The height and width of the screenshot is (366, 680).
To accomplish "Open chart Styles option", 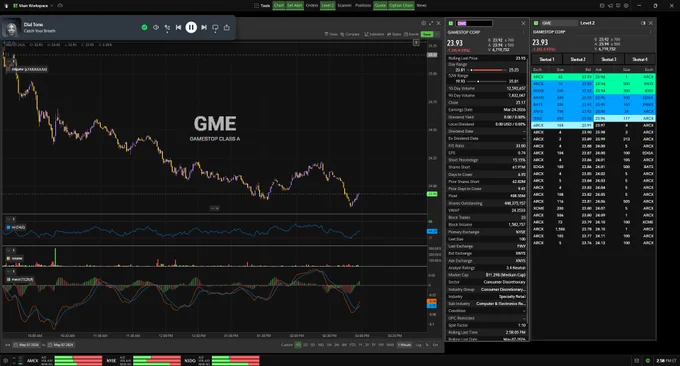I will click(394, 34).
